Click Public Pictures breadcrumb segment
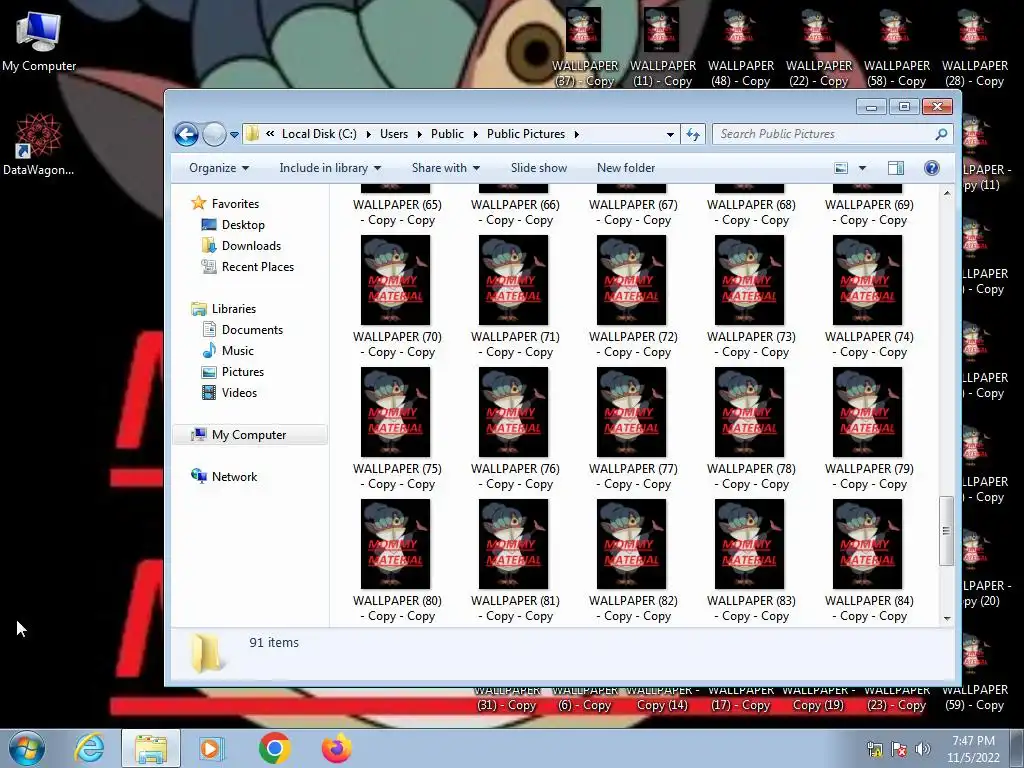 coord(526,134)
